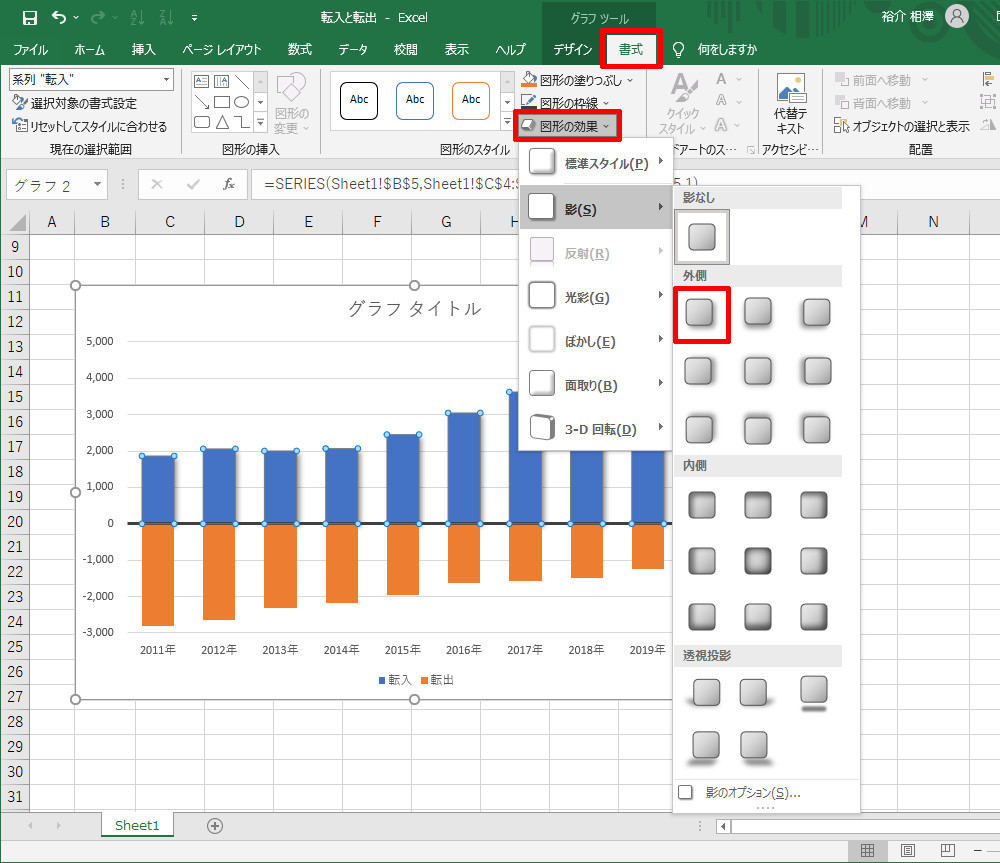Image resolution: width=1000 pixels, height=863 pixels.
Task: Switch to the 挿入 ribbon tab
Action: [x=143, y=49]
